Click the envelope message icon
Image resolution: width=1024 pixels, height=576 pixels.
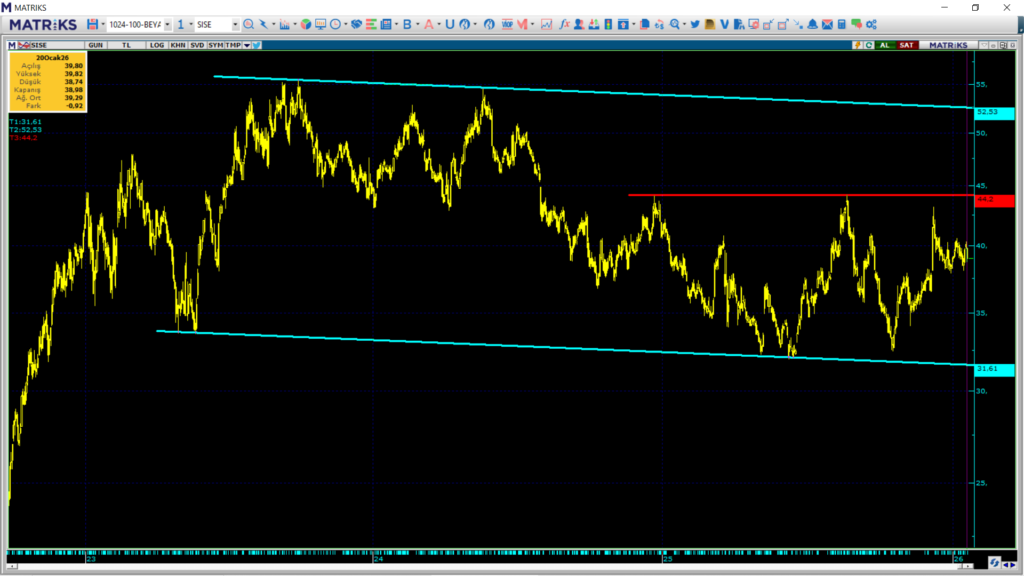coord(827,24)
